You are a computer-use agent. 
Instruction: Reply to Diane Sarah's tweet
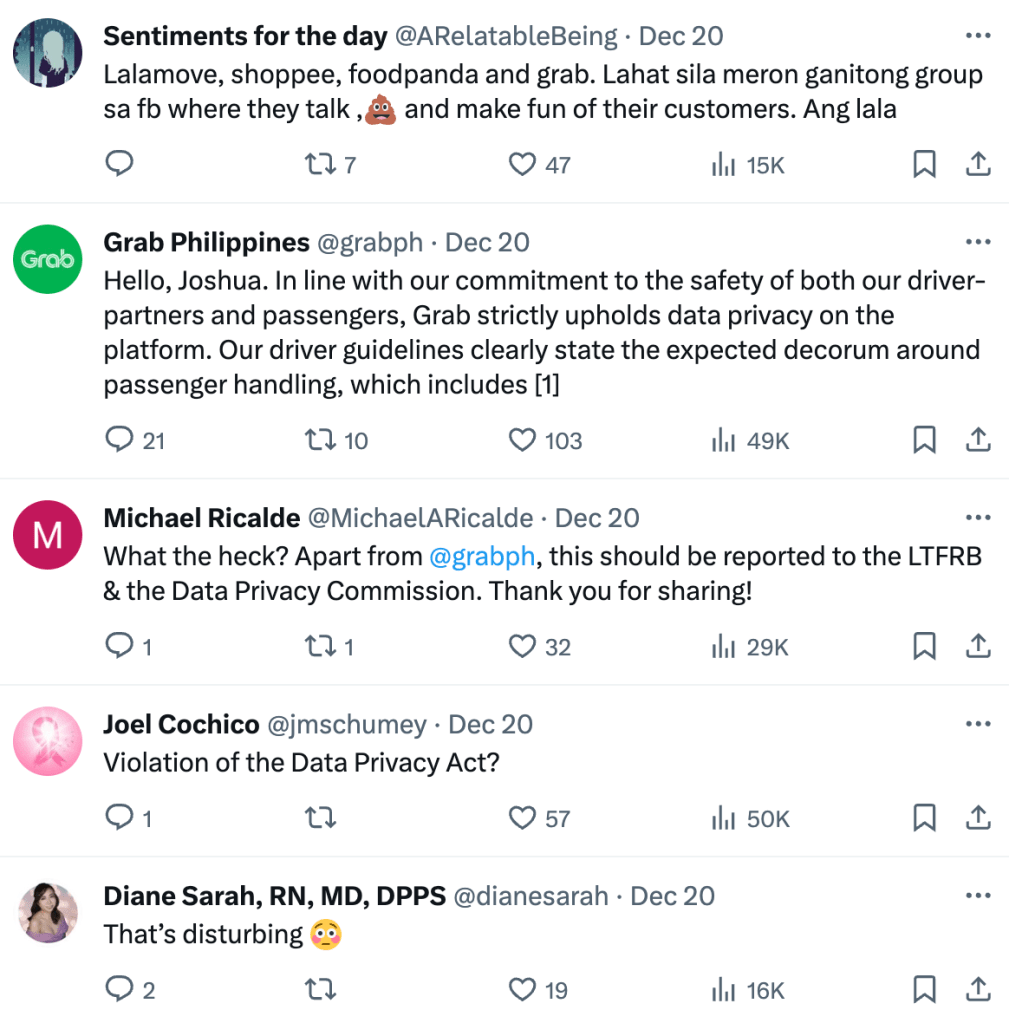point(120,990)
